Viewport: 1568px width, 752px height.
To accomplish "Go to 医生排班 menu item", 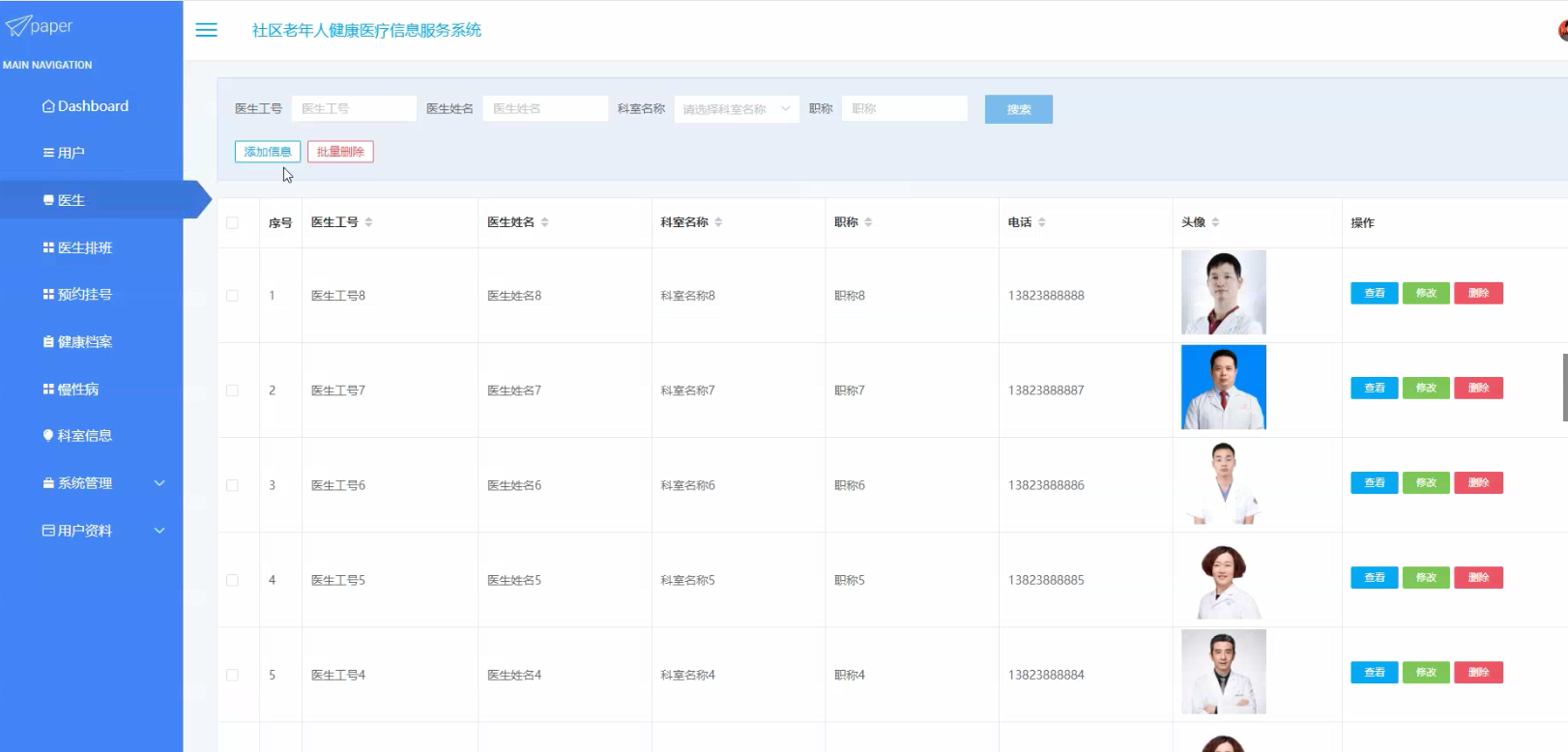I will (91, 247).
